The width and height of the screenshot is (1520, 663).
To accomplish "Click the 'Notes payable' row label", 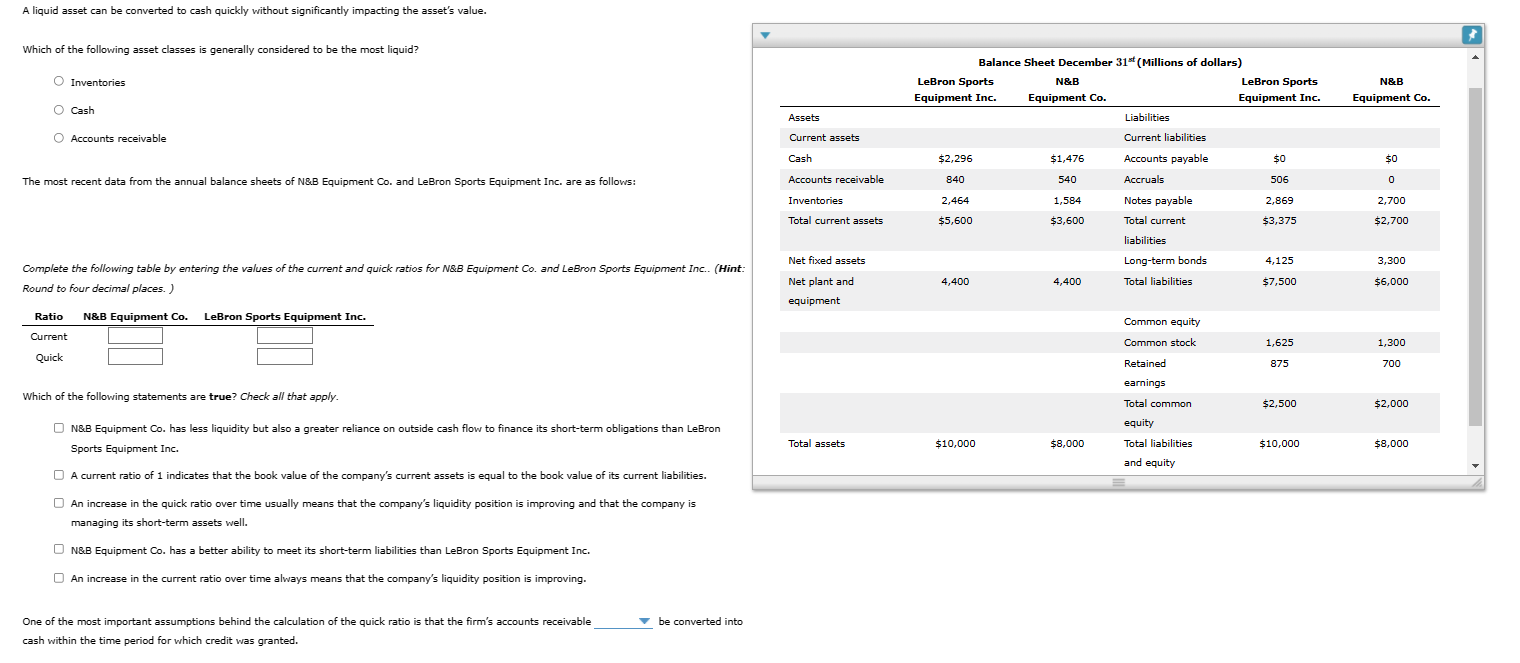I will pyautogui.click(x=1158, y=200).
